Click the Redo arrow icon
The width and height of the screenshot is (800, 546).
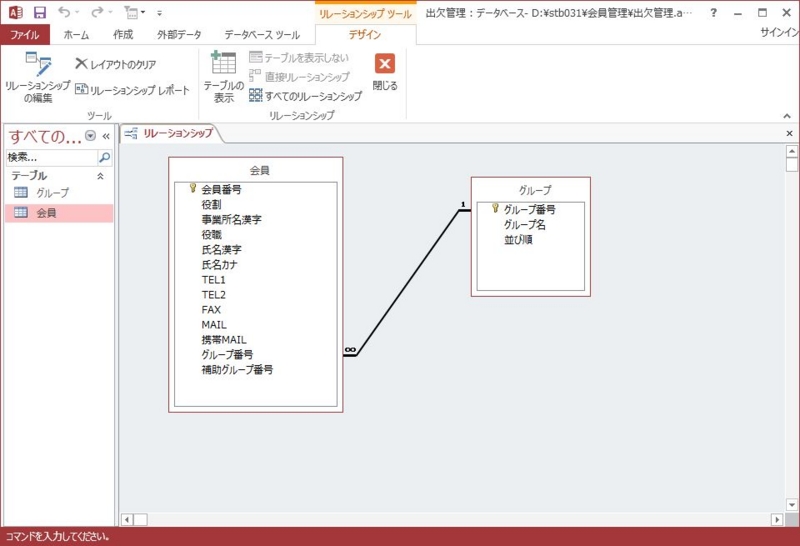tap(97, 12)
